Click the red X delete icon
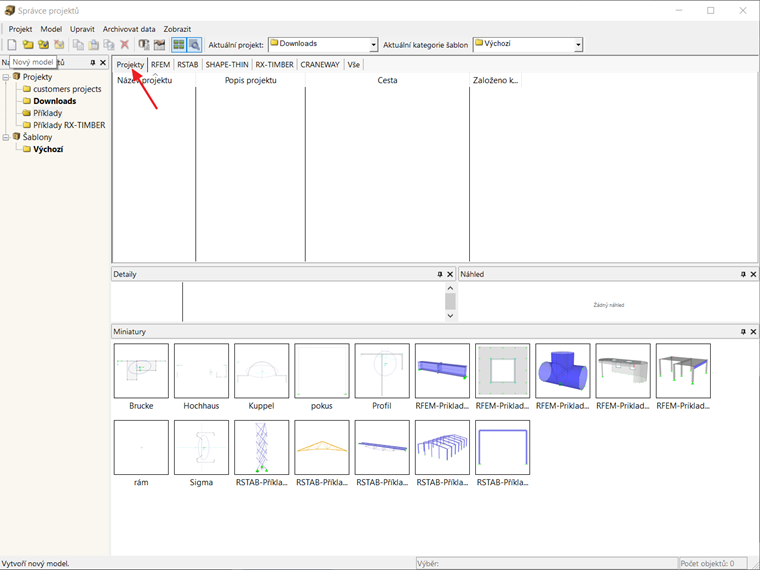The image size is (760, 570). tap(125, 45)
